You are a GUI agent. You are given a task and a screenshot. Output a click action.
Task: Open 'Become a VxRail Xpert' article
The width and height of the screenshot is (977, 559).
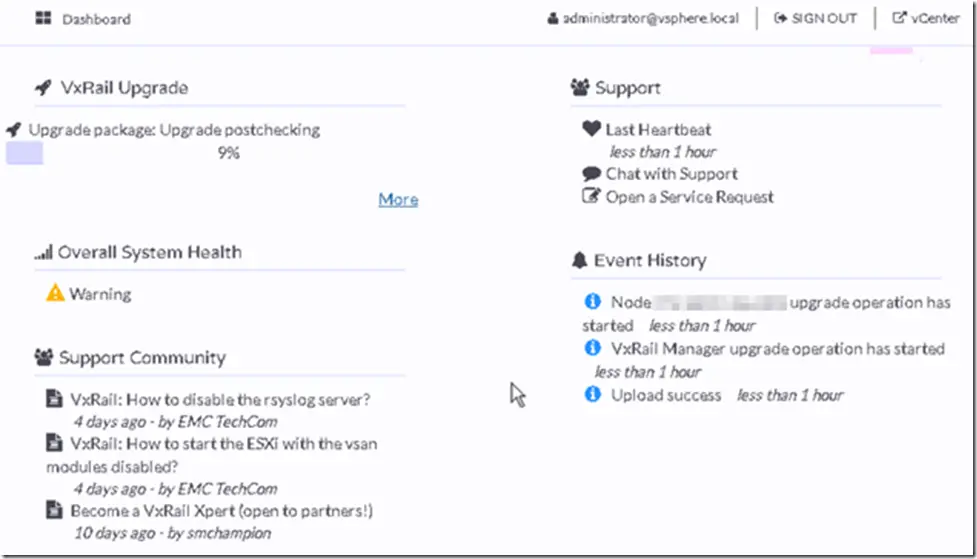coord(221,511)
